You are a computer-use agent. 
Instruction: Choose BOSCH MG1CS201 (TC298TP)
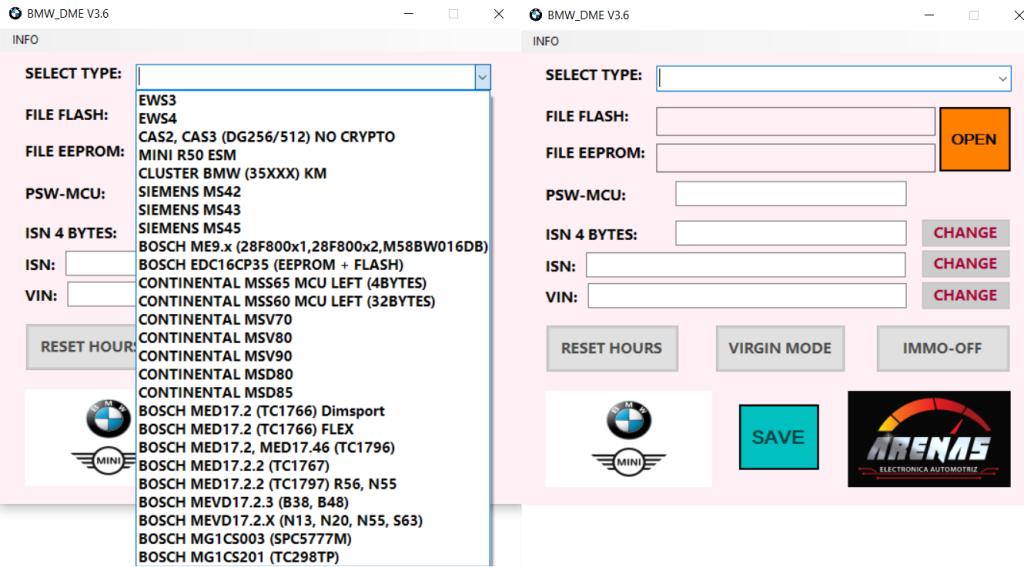point(313,557)
